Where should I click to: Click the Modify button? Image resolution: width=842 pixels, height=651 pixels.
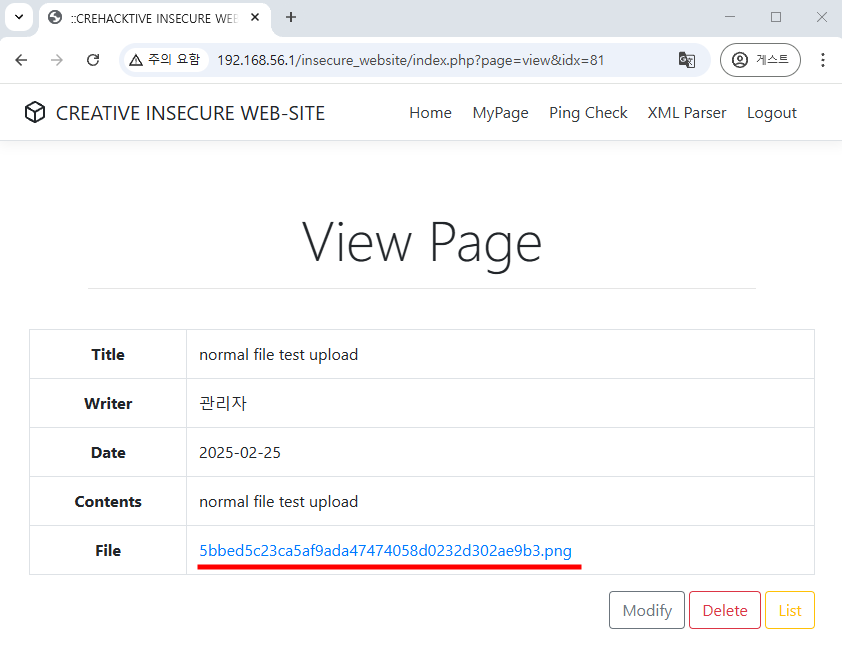coord(647,610)
